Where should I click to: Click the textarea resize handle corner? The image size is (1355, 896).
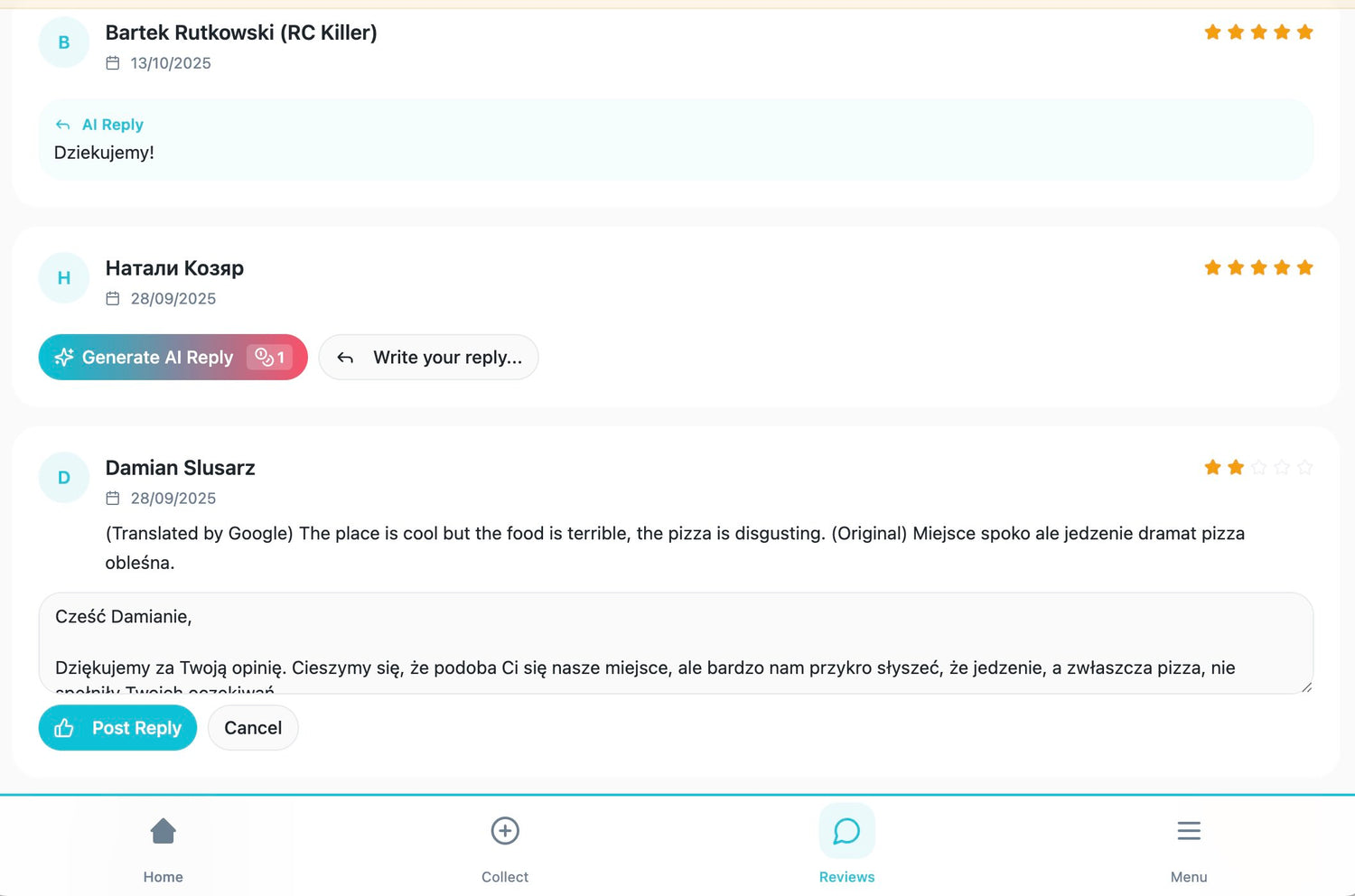tap(1306, 687)
